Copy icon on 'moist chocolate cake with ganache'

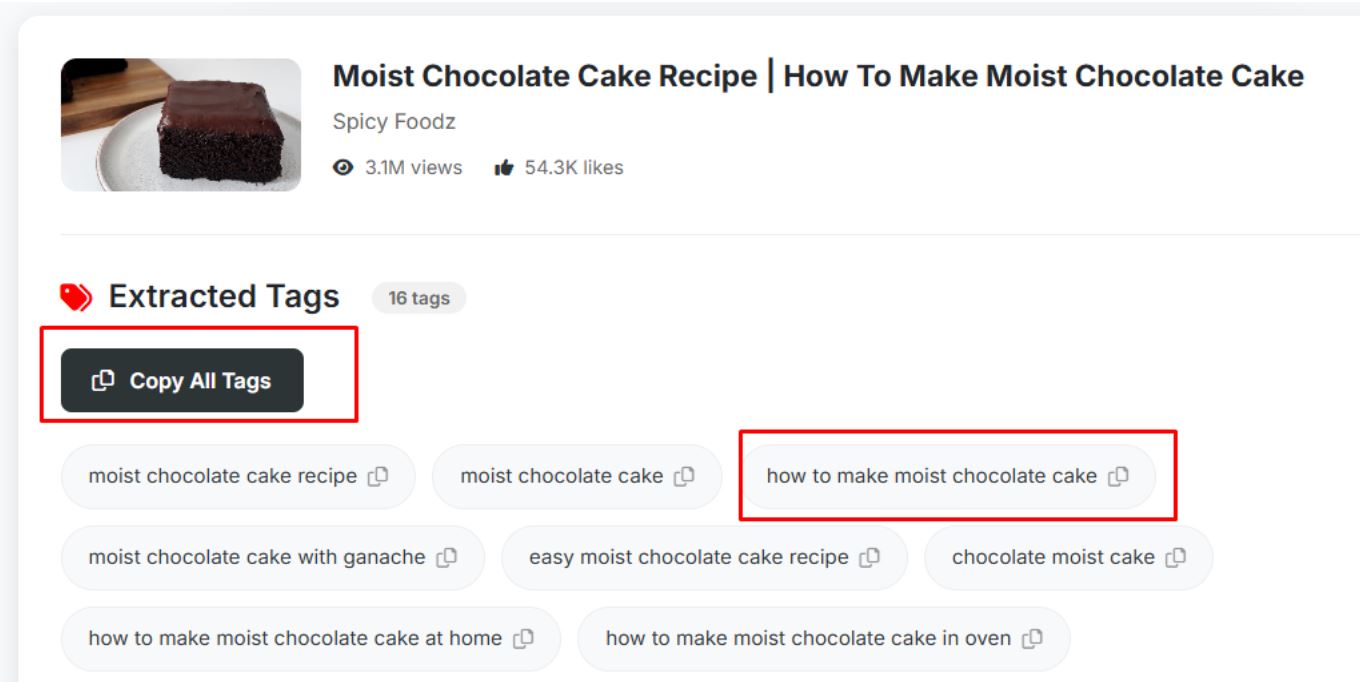(447, 558)
